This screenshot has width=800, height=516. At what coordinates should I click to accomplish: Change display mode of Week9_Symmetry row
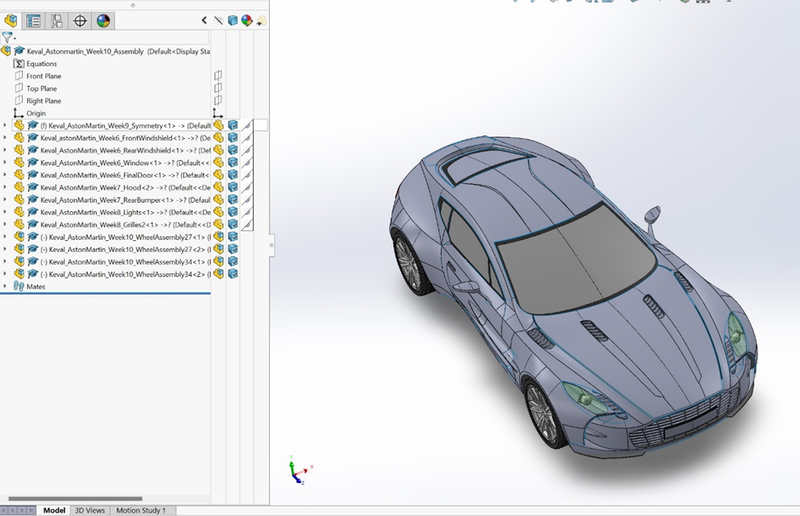(233, 125)
